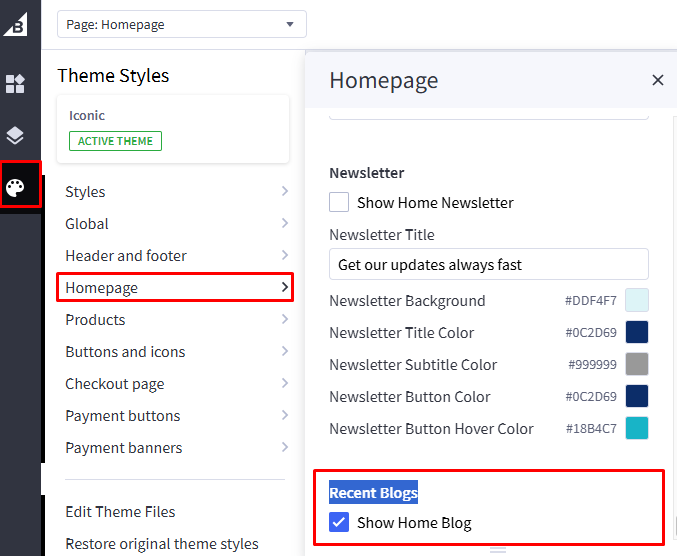Click Restore original theme styles
The width and height of the screenshot is (677, 556).
coord(162,544)
